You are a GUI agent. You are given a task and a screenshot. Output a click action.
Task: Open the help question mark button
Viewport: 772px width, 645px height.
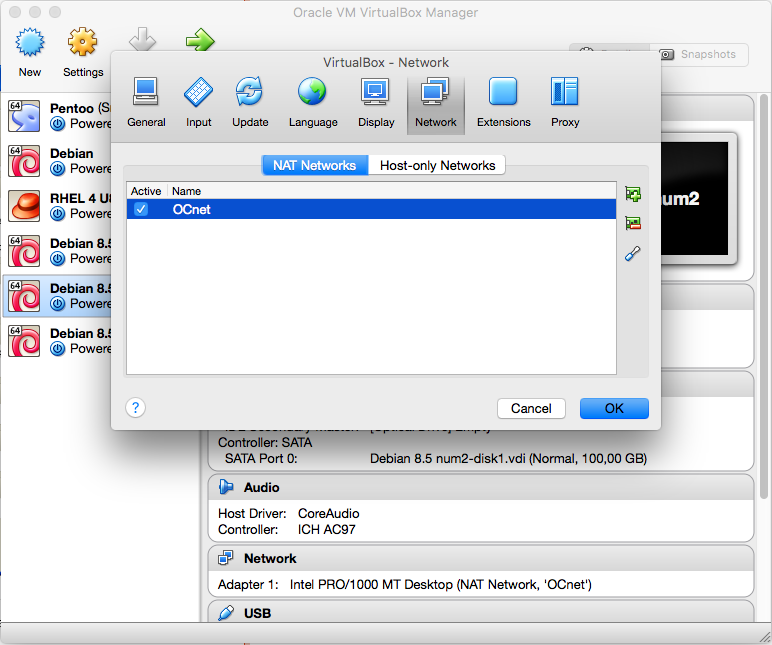coord(135,408)
